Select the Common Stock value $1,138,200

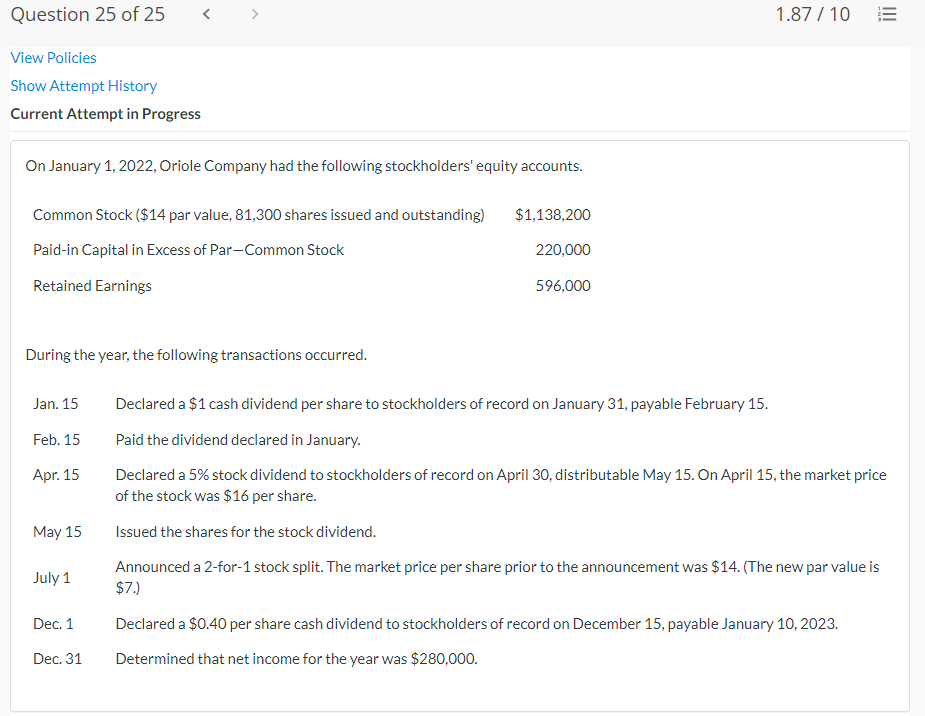pos(553,214)
